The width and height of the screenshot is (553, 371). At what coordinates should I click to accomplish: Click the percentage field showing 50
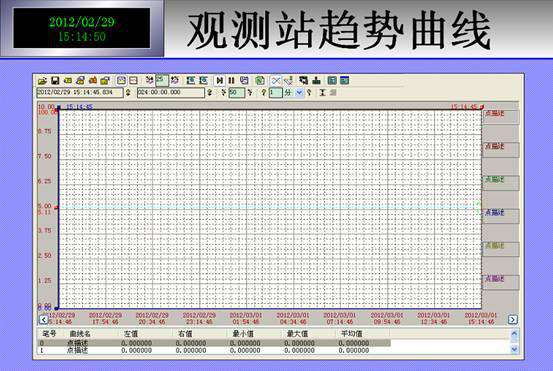pyautogui.click(x=237, y=93)
